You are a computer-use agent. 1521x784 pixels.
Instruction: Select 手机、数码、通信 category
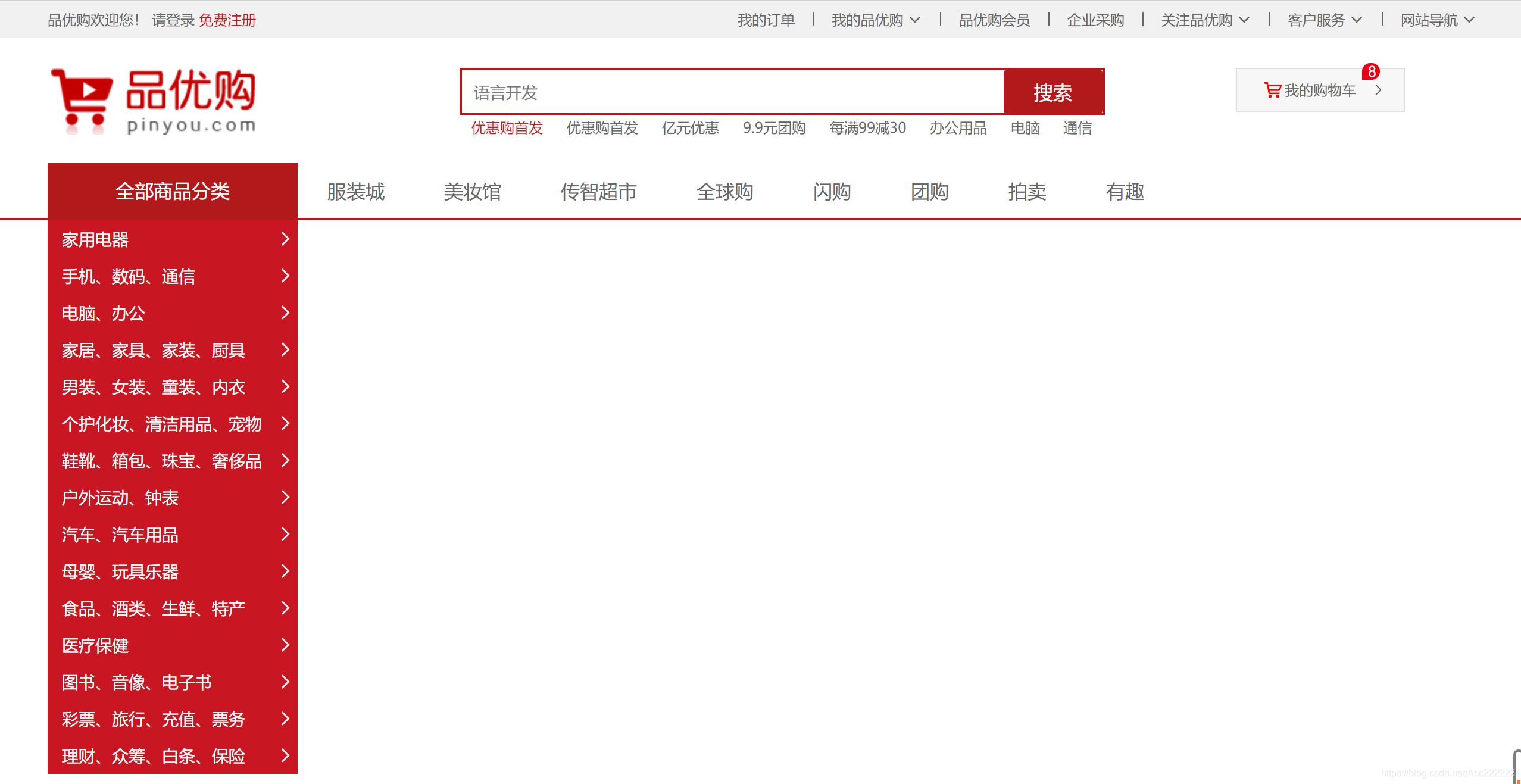pos(129,276)
